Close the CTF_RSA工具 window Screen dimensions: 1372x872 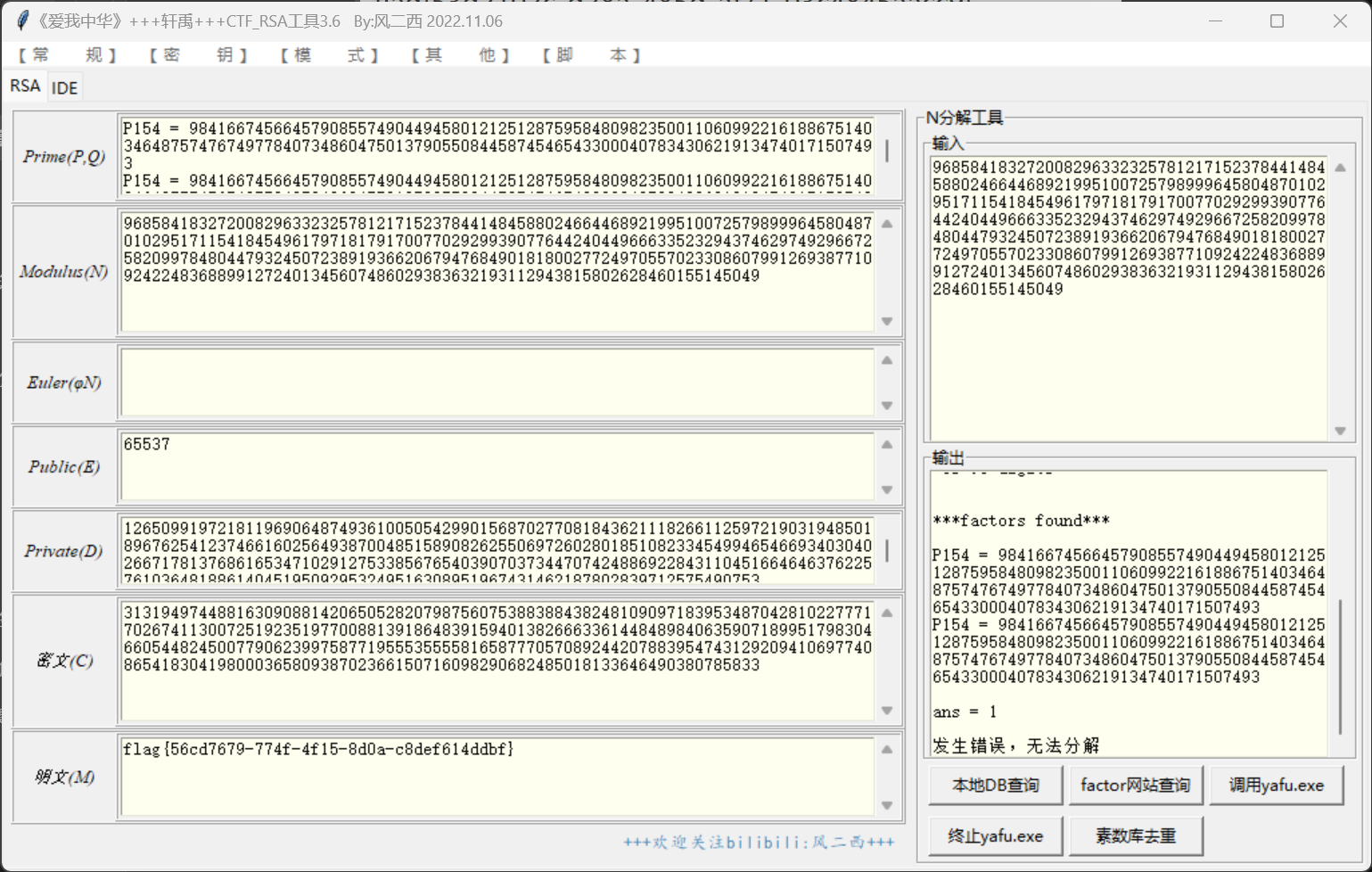click(1340, 21)
